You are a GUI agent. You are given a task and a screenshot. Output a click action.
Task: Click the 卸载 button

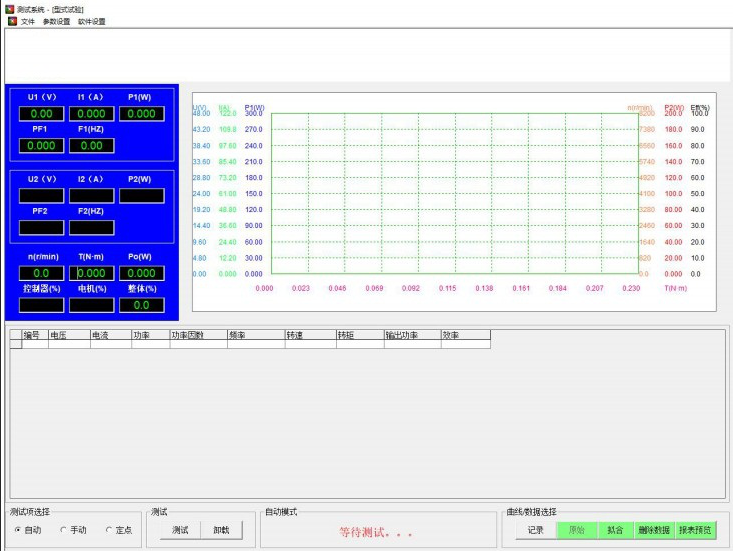coord(221,530)
